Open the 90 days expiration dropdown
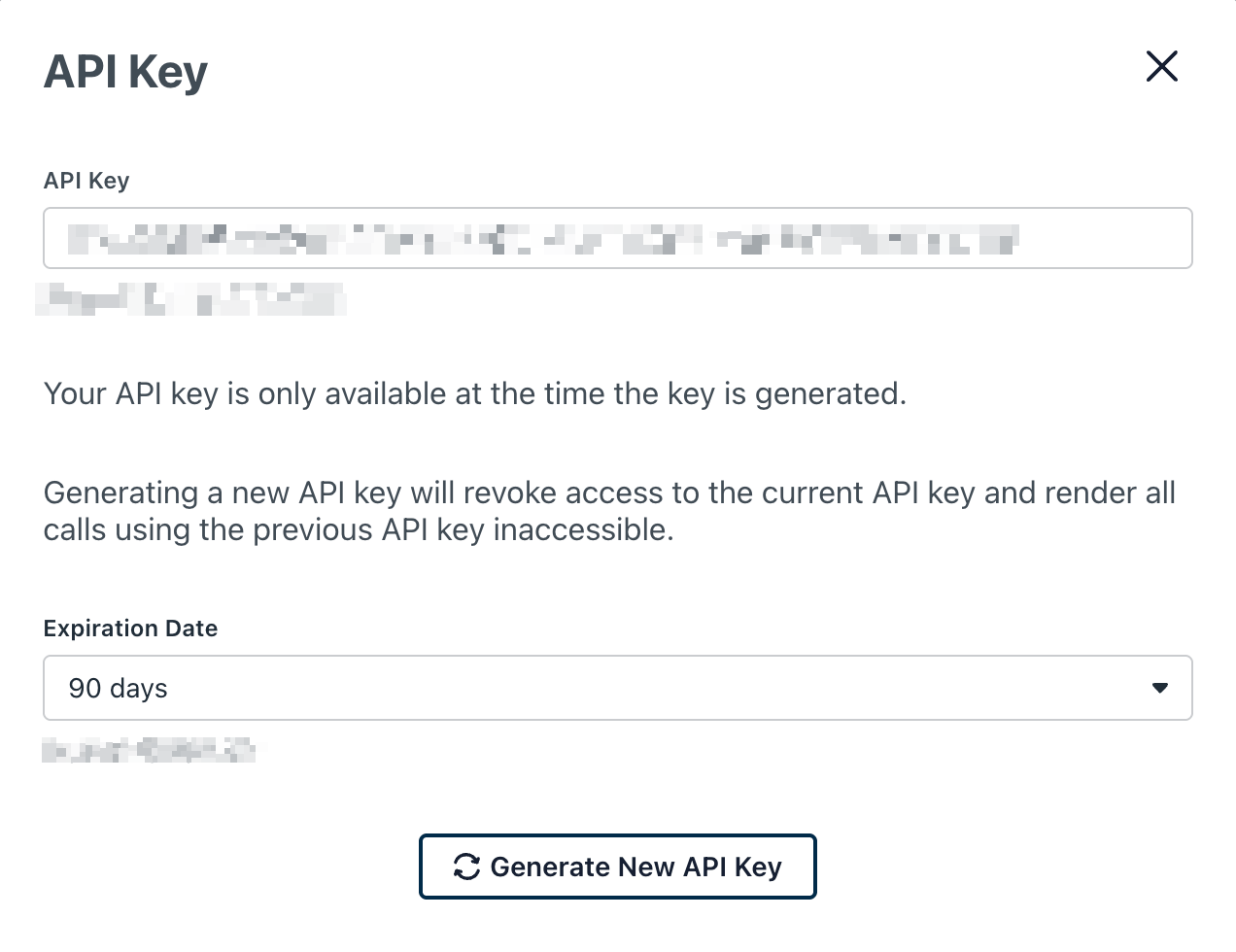The image size is (1236, 952). pyautogui.click(x=618, y=688)
